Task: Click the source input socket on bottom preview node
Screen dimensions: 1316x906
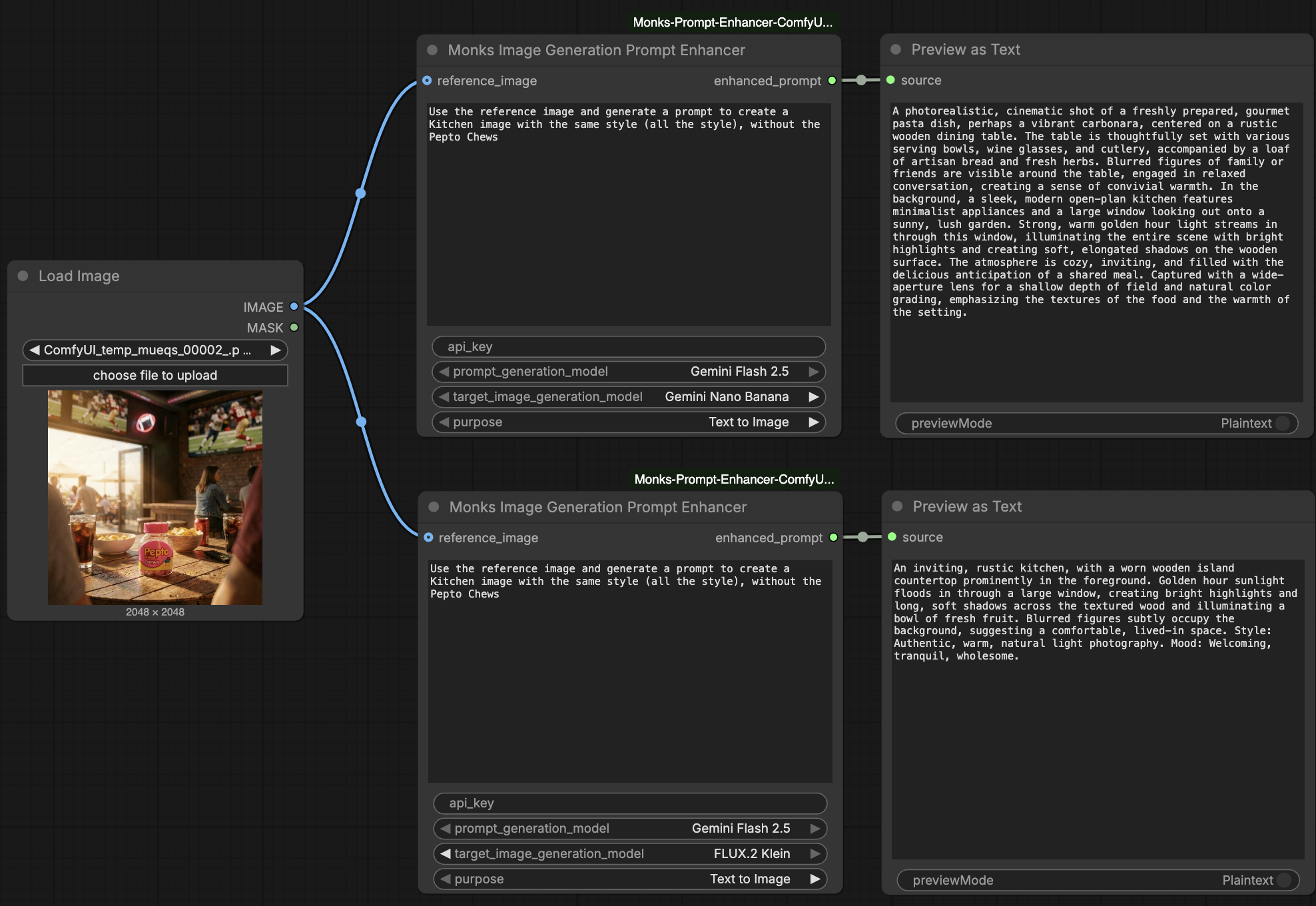Action: [892, 537]
